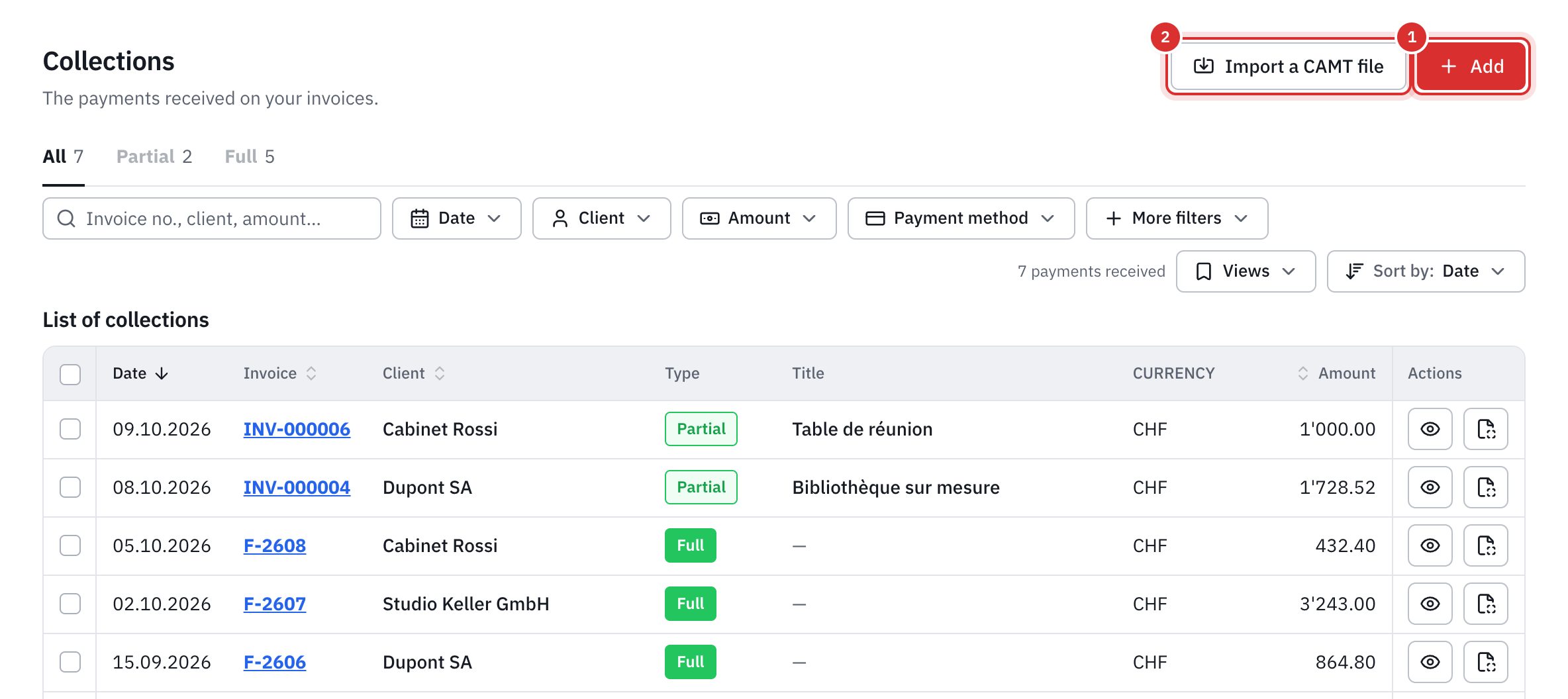The width and height of the screenshot is (1568, 699).
Task: Open document icon for F-2607 row
Action: [x=1485, y=604]
